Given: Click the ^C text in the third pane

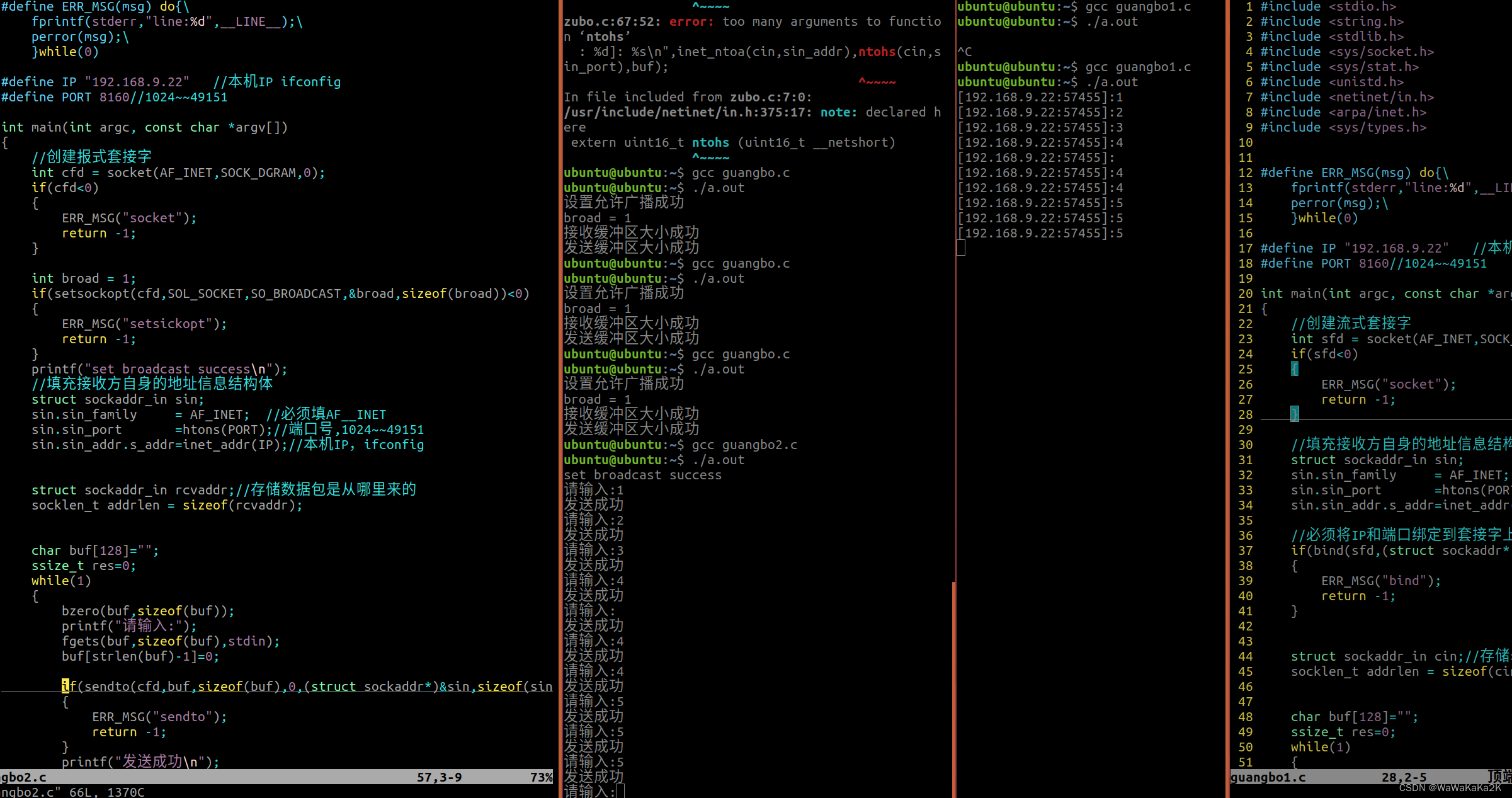Looking at the screenshot, I should pyautogui.click(x=965, y=52).
